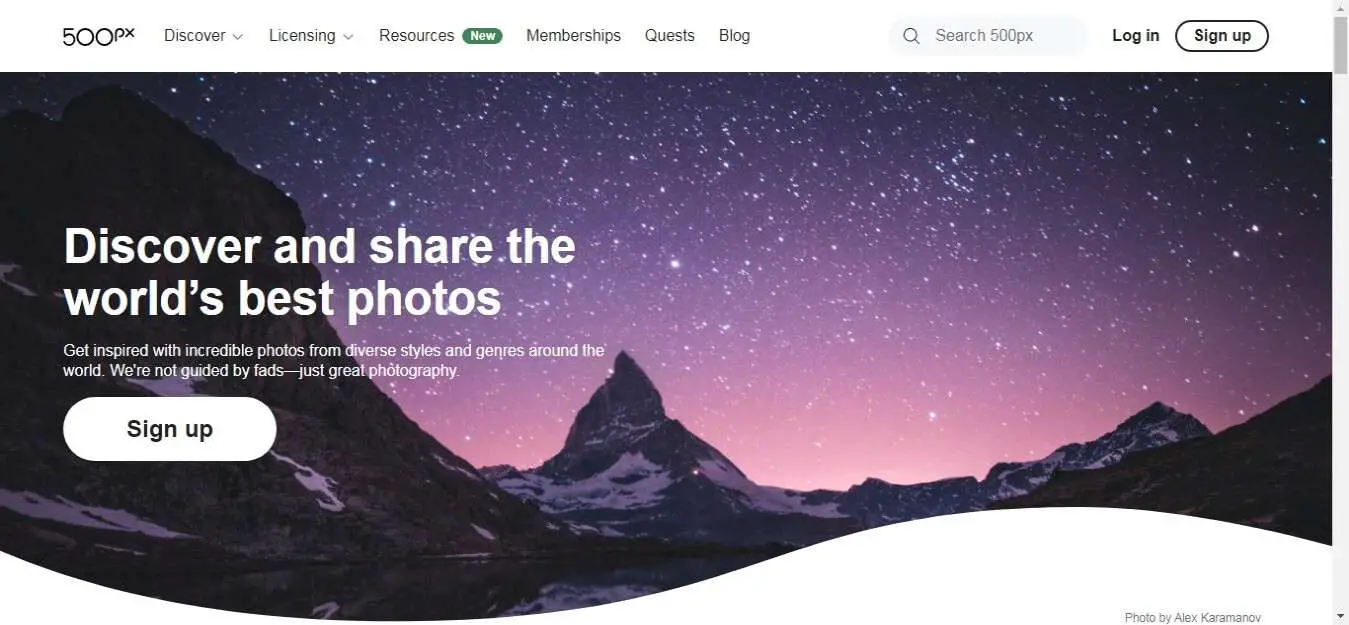Click the large white Sign up button
The height and width of the screenshot is (625, 1349).
pyautogui.click(x=170, y=429)
